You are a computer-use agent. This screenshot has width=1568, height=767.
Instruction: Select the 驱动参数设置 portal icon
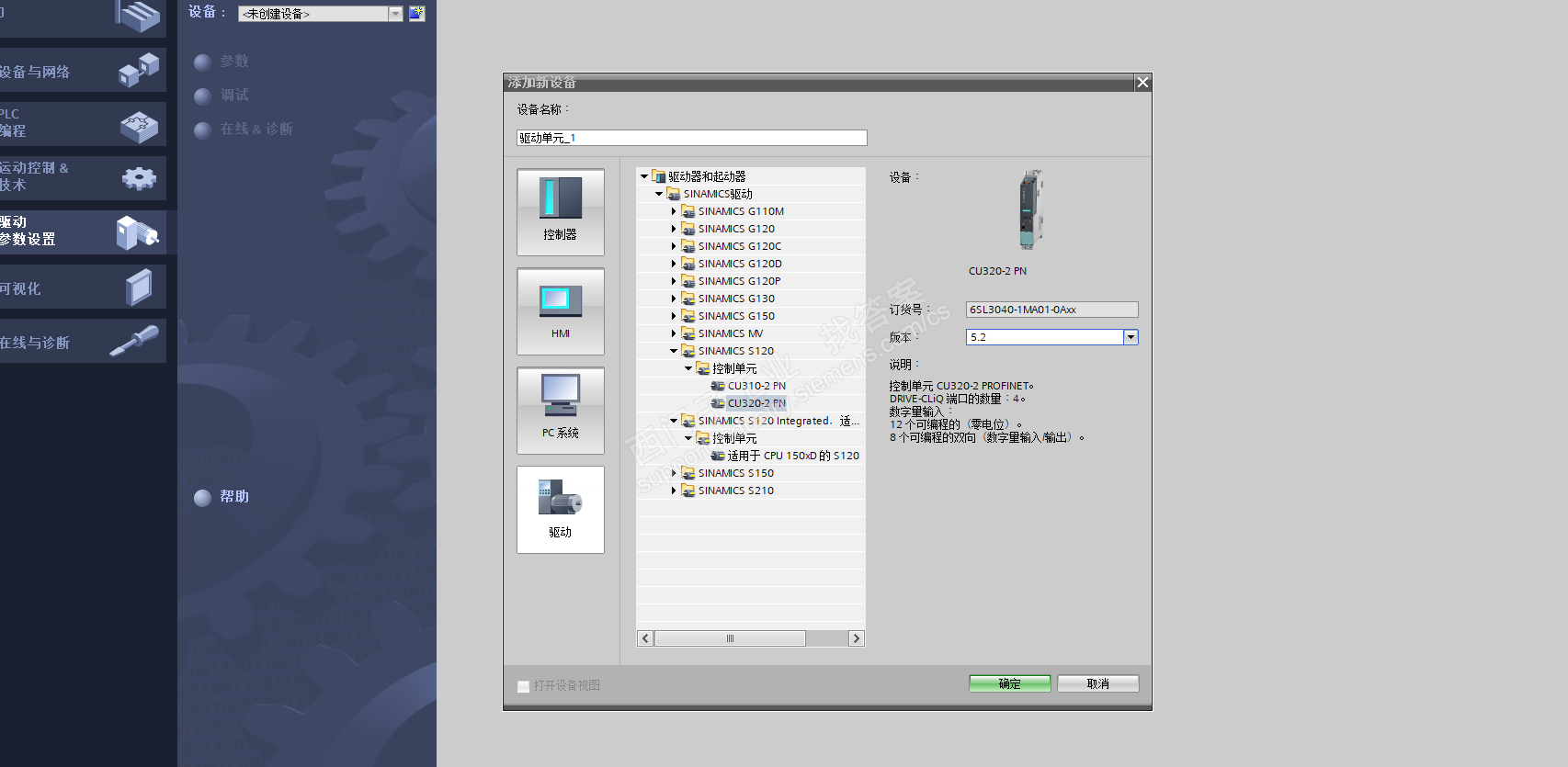click(x=138, y=232)
